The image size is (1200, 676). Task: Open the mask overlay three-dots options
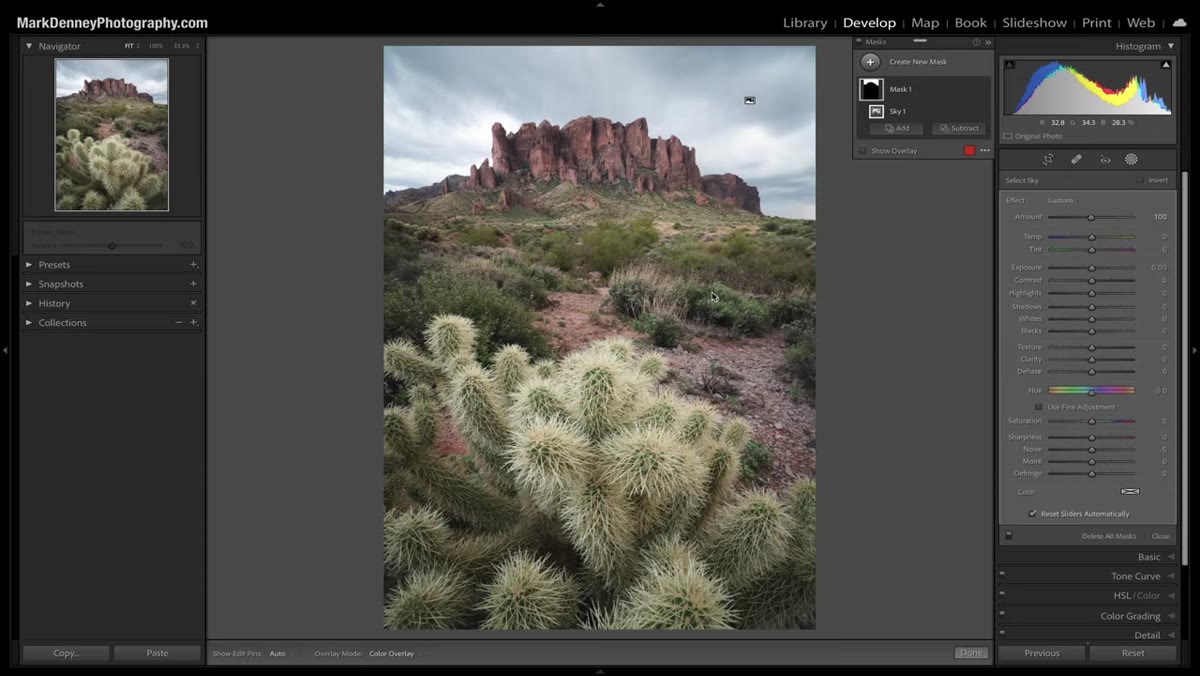pos(985,151)
